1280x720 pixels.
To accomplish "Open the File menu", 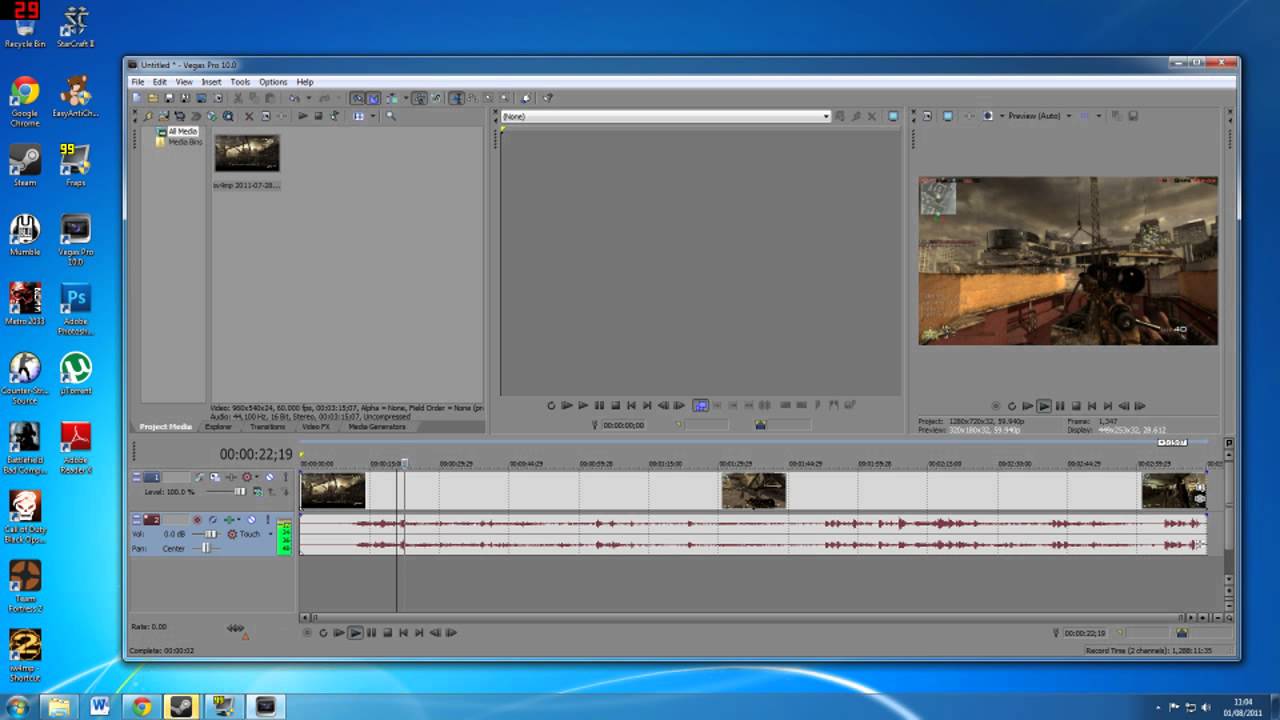I will click(x=138, y=82).
